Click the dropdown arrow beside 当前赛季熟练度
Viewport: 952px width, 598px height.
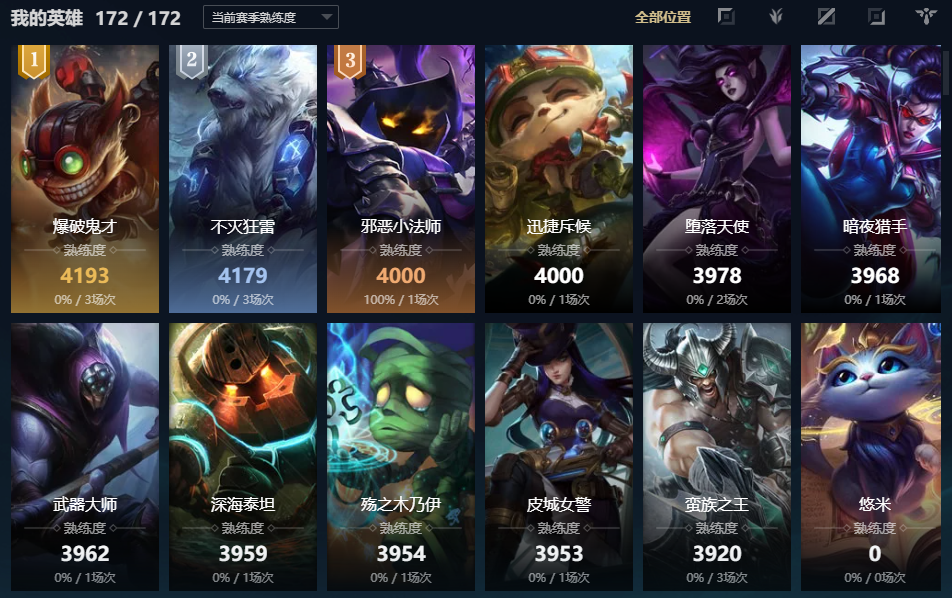[x=327, y=17]
